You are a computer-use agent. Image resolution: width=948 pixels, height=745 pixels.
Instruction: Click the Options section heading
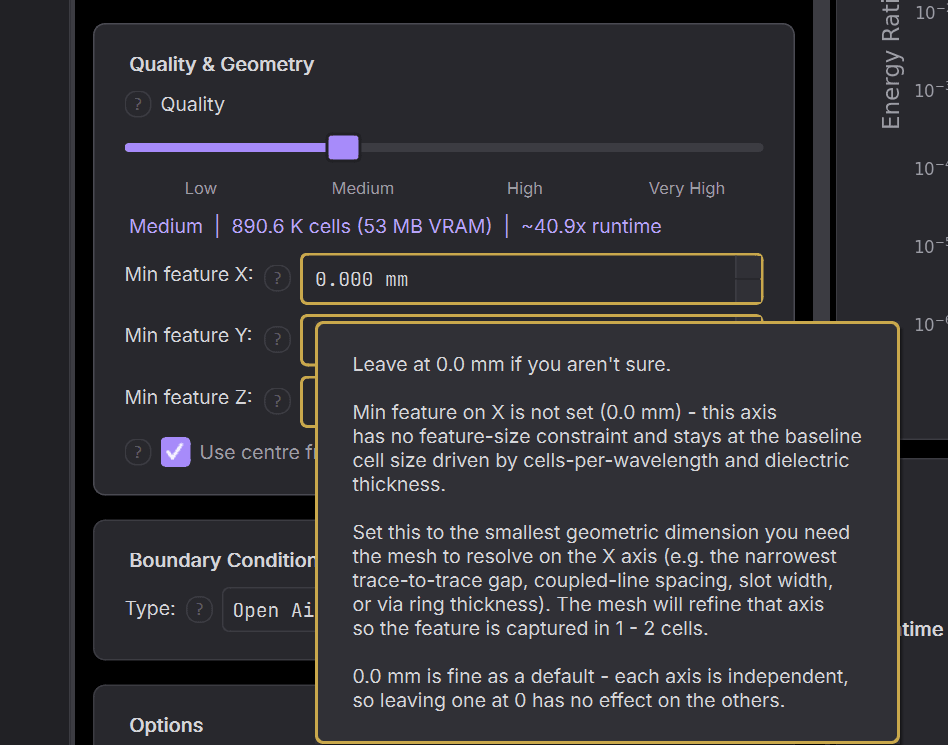(x=166, y=725)
